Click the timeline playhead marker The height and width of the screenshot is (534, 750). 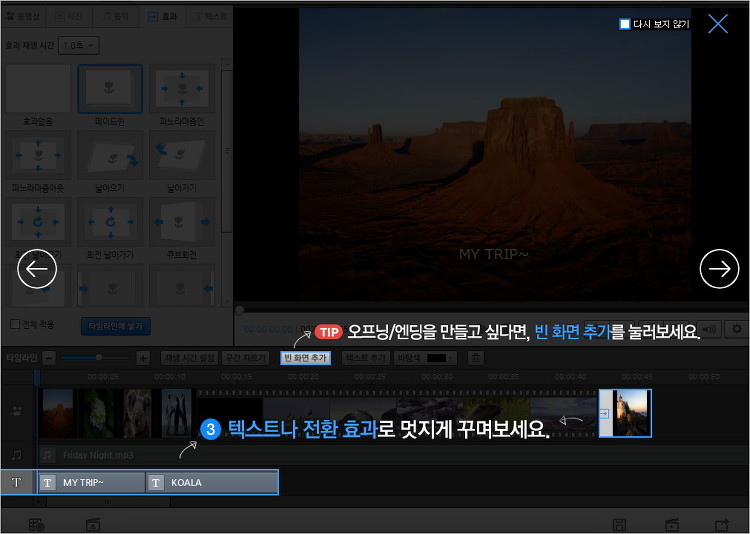[37, 378]
